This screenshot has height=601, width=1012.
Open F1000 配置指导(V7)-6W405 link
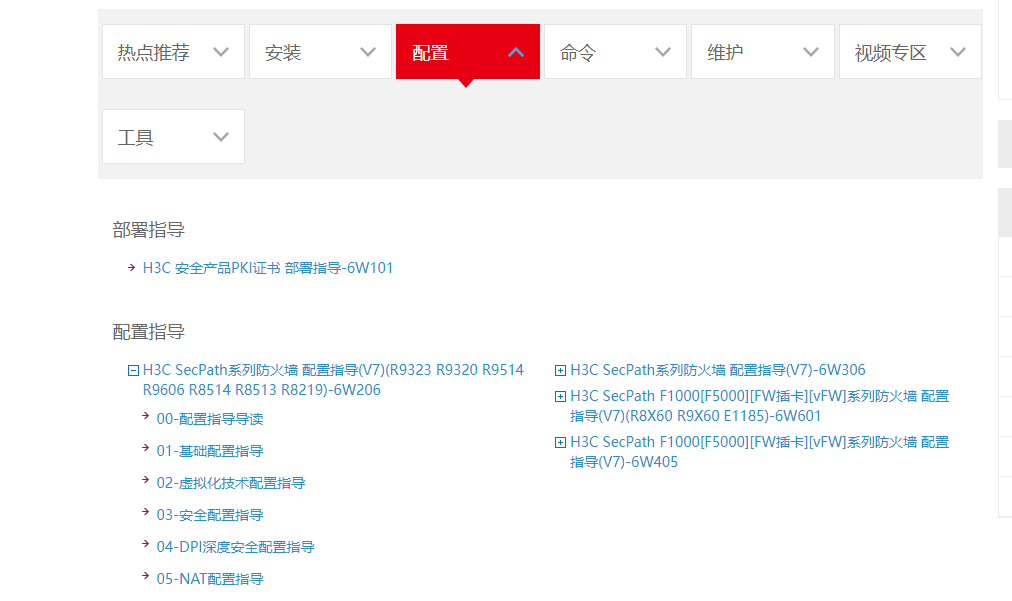coord(760,452)
